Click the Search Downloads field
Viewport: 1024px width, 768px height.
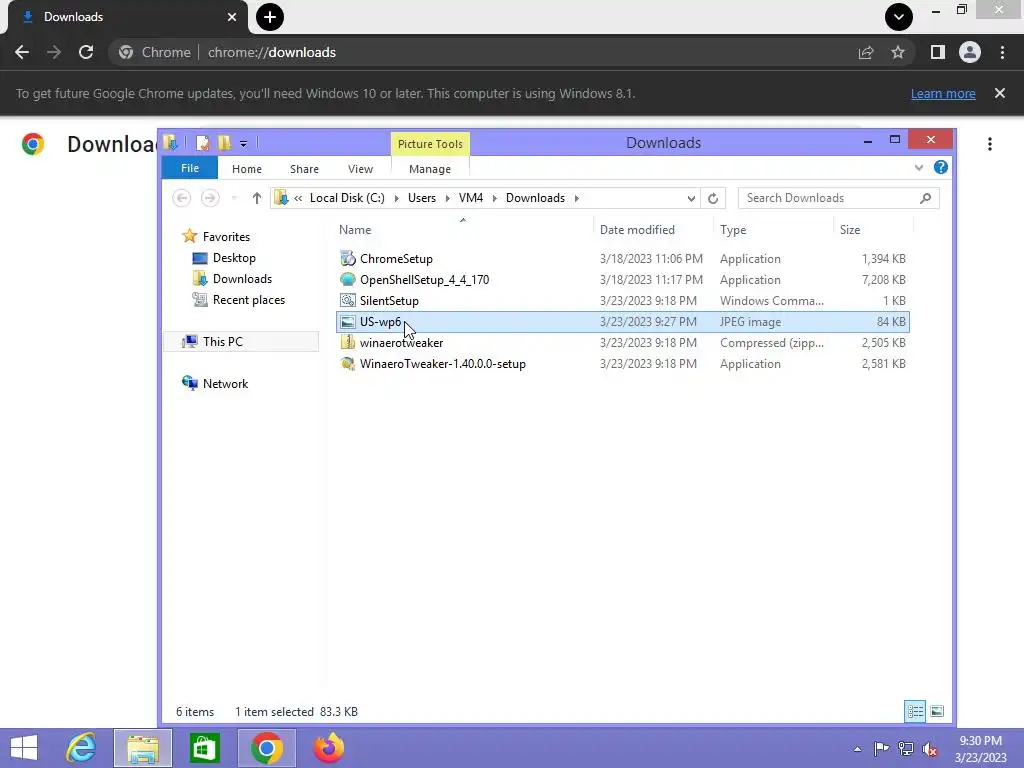(839, 198)
